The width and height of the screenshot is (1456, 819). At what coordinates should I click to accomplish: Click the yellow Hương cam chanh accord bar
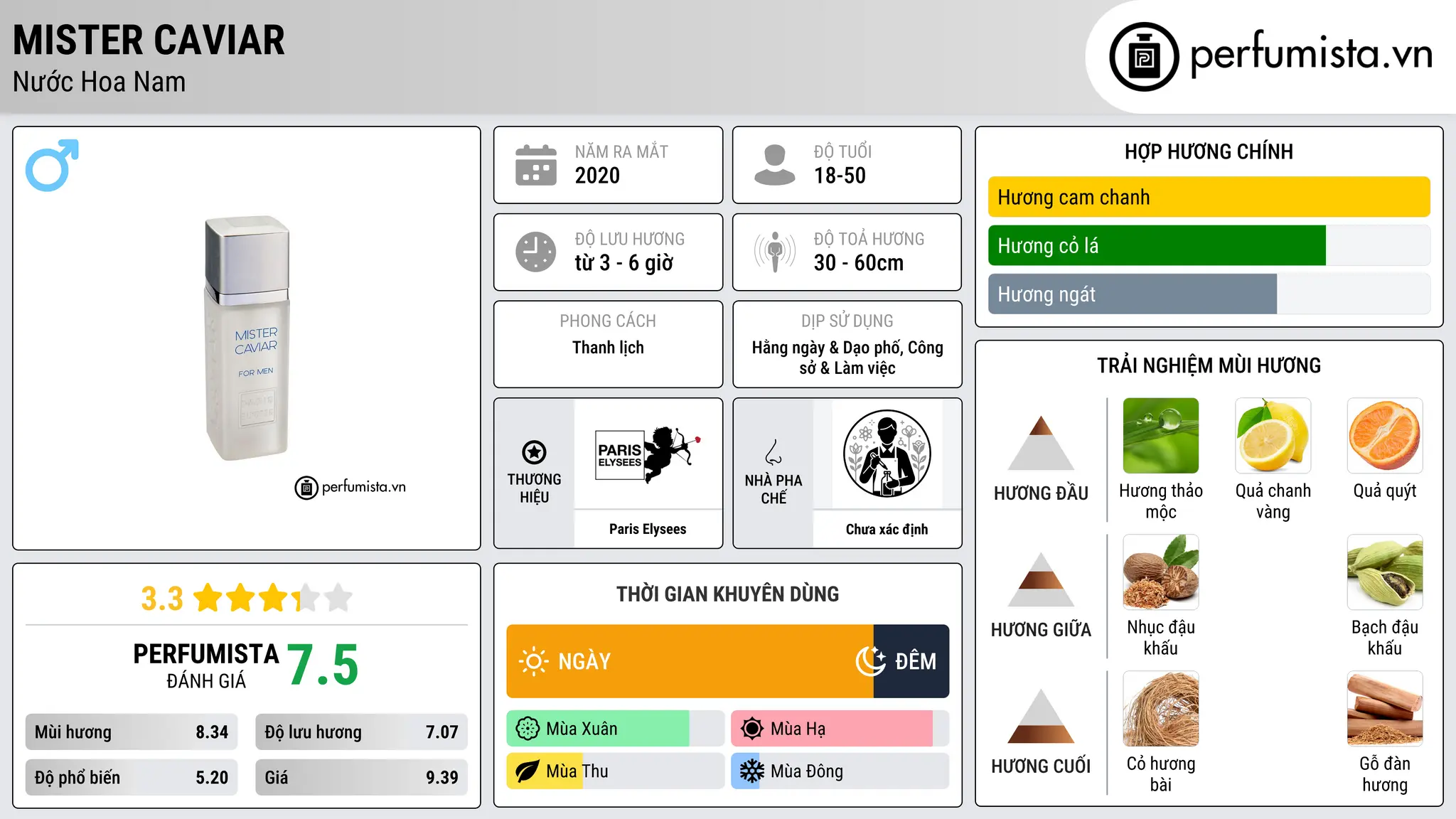(1209, 197)
